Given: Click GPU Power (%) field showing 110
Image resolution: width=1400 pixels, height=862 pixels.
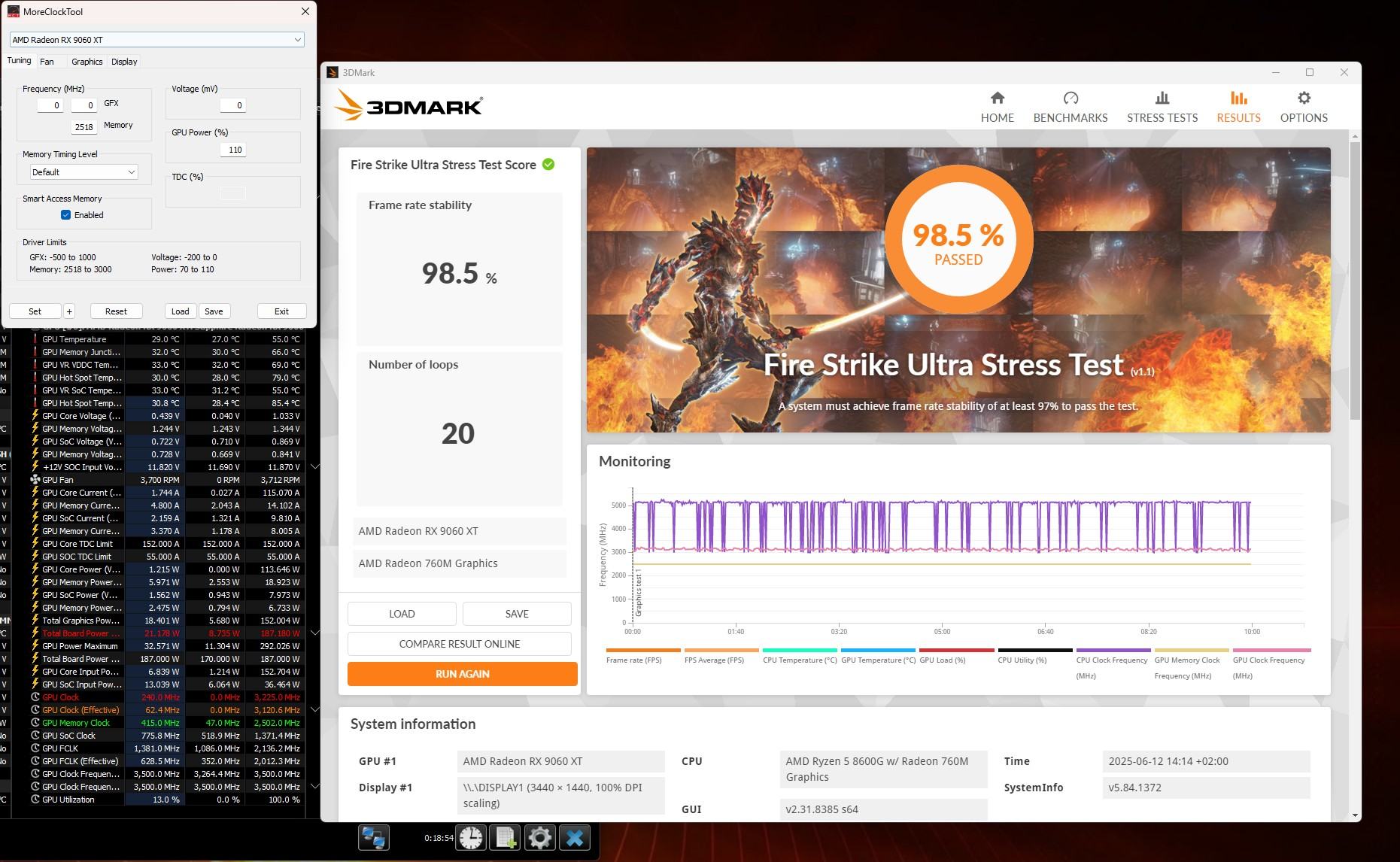Looking at the screenshot, I should pyautogui.click(x=233, y=150).
